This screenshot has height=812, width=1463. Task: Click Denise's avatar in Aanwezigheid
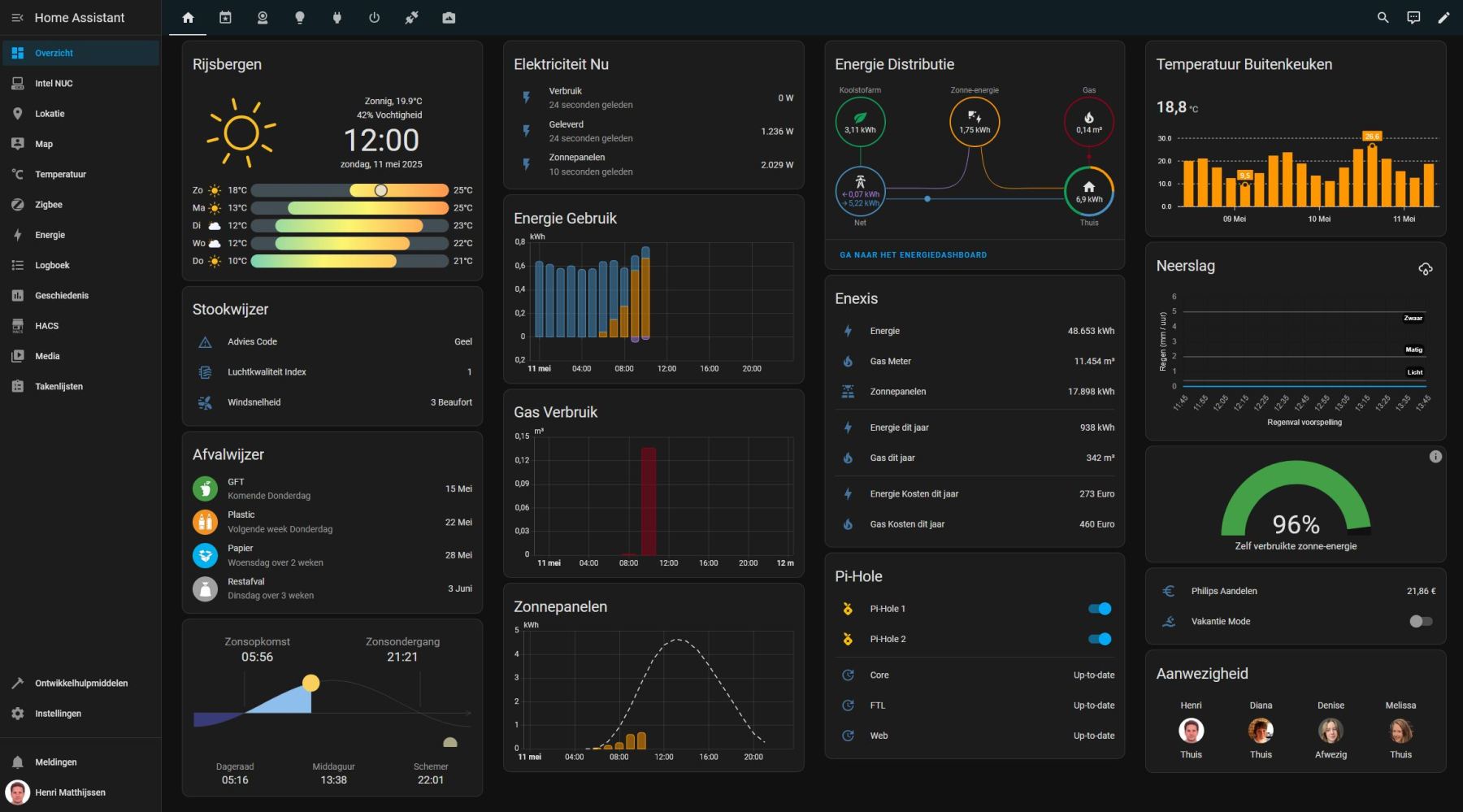click(1331, 731)
